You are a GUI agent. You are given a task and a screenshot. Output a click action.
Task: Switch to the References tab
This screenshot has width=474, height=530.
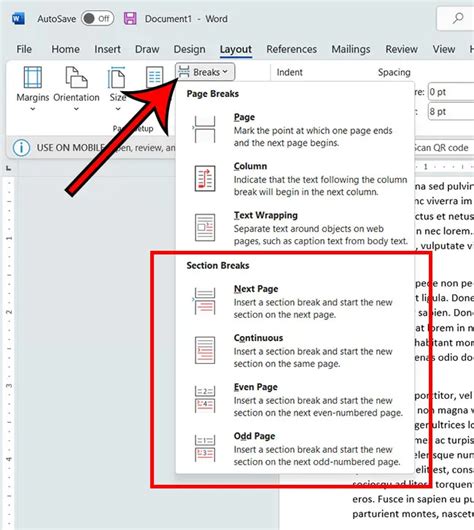click(291, 49)
